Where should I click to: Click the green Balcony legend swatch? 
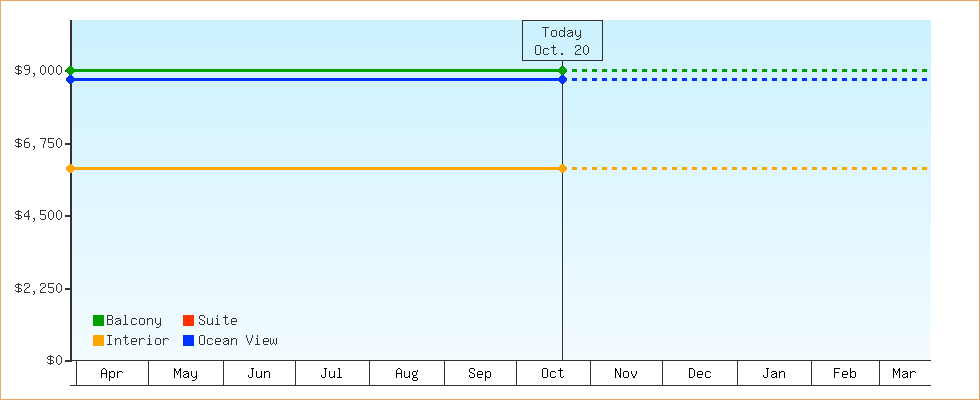98,321
